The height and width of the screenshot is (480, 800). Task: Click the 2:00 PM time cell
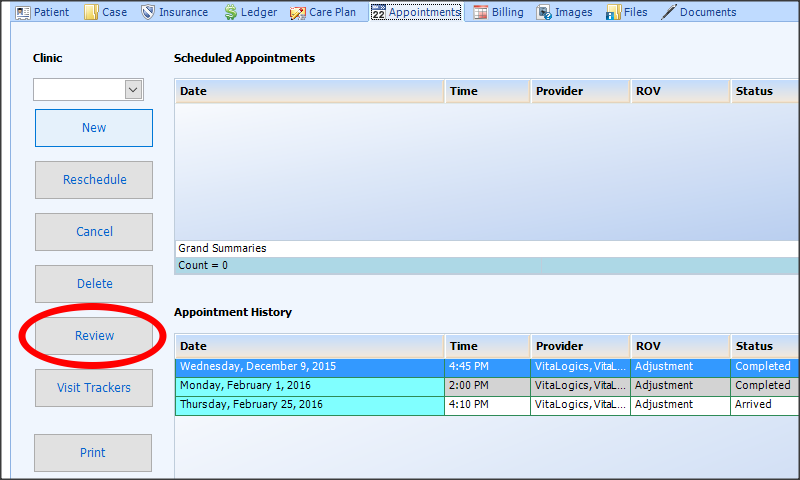(x=487, y=386)
